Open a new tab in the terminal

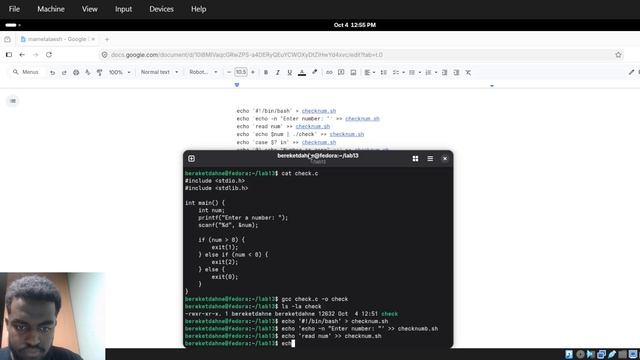pos(191,158)
